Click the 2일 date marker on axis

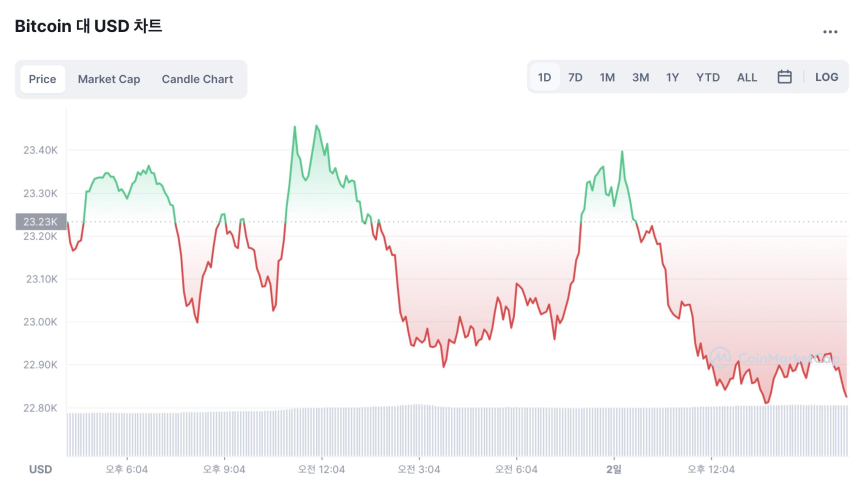pyautogui.click(x=613, y=468)
